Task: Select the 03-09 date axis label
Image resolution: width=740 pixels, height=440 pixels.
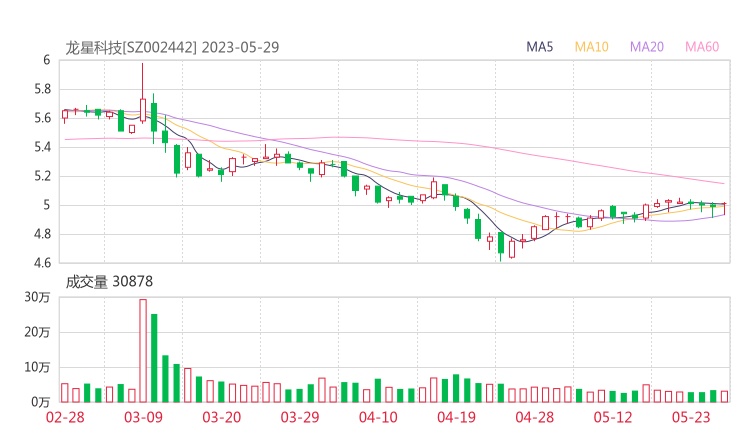Action: 143,417
